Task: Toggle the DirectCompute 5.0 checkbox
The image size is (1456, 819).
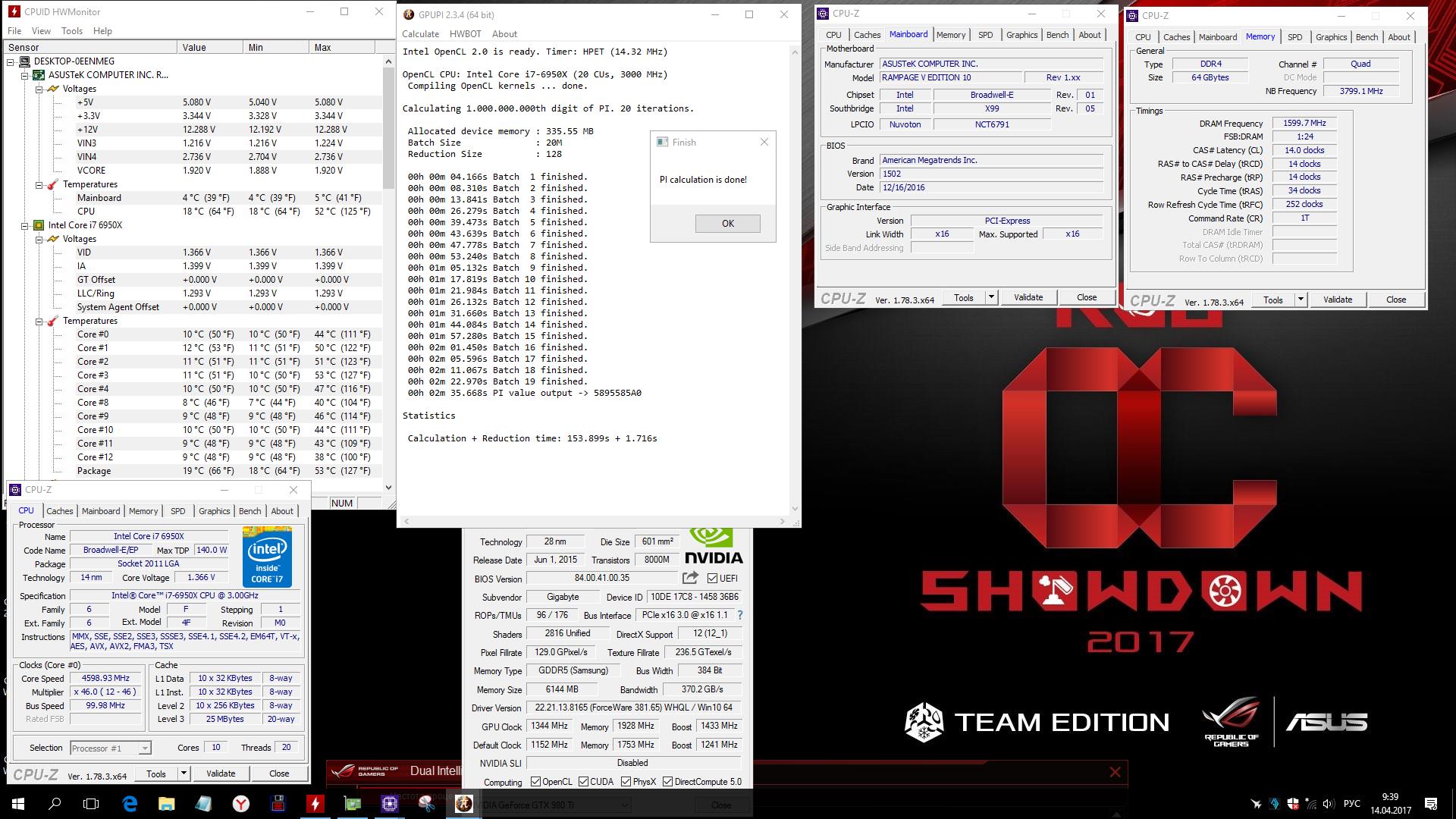Action: click(667, 781)
